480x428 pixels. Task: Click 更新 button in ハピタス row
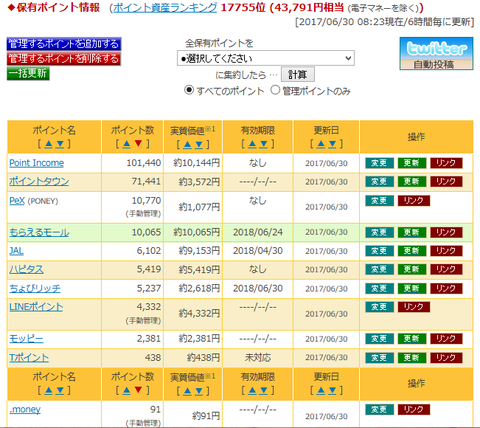click(412, 269)
